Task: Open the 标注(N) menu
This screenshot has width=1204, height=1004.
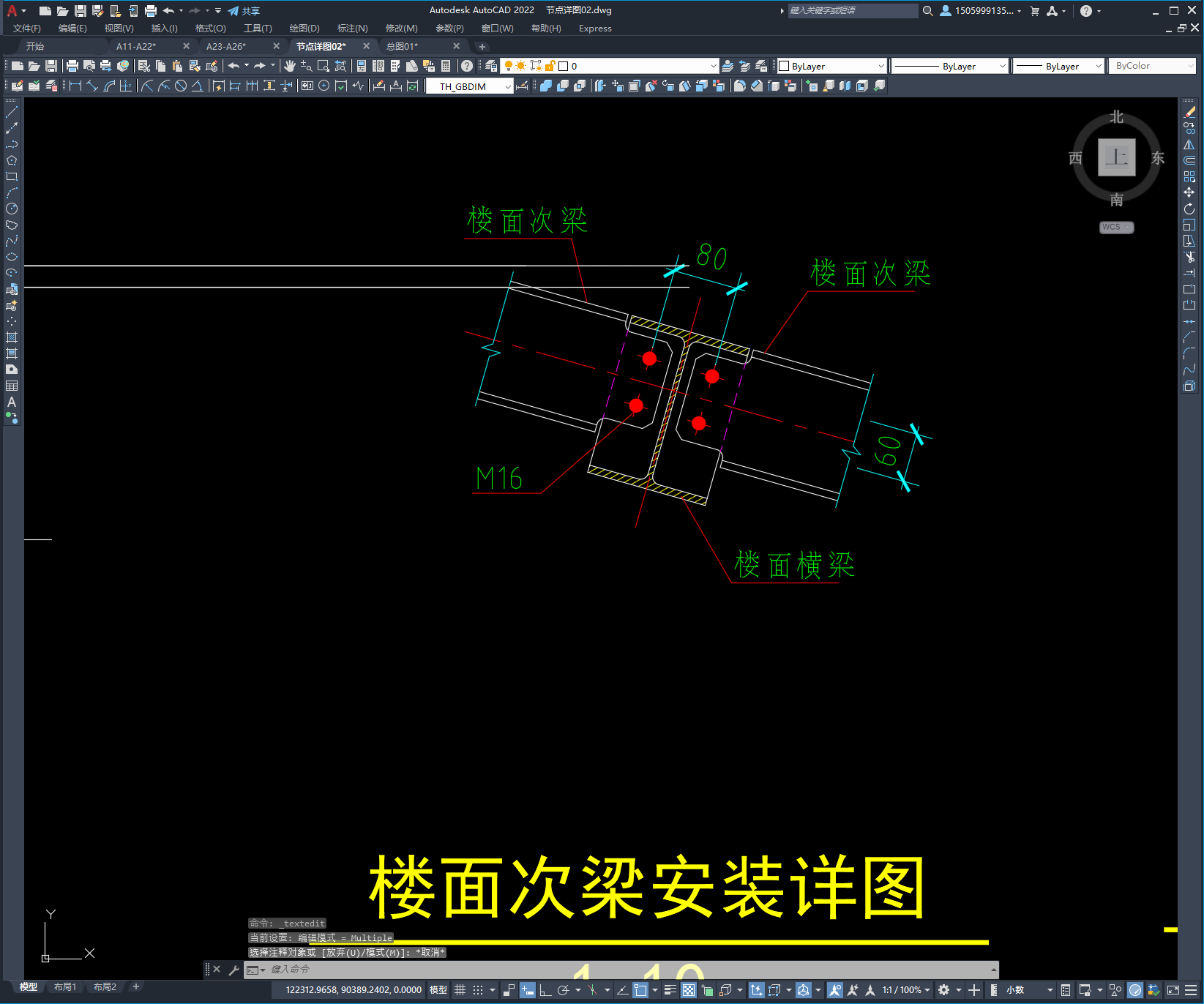Action: click(x=353, y=29)
